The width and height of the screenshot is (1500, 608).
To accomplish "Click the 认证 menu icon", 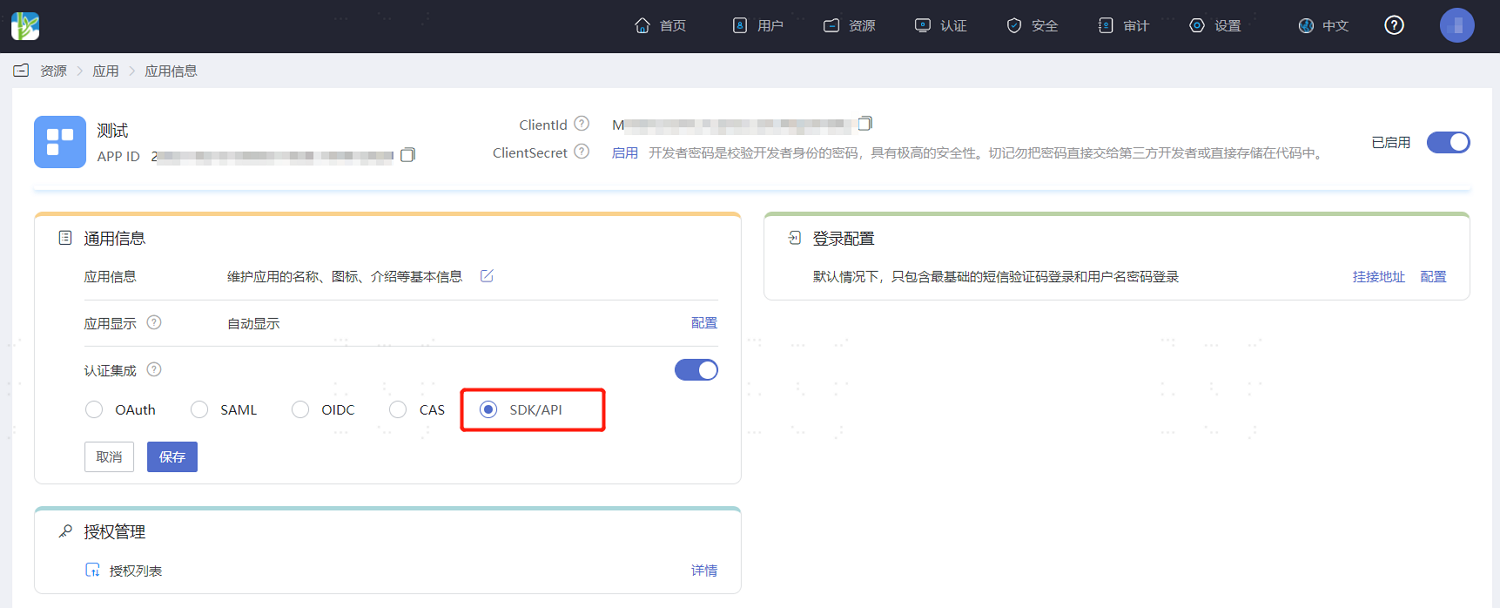I will tap(922, 26).
